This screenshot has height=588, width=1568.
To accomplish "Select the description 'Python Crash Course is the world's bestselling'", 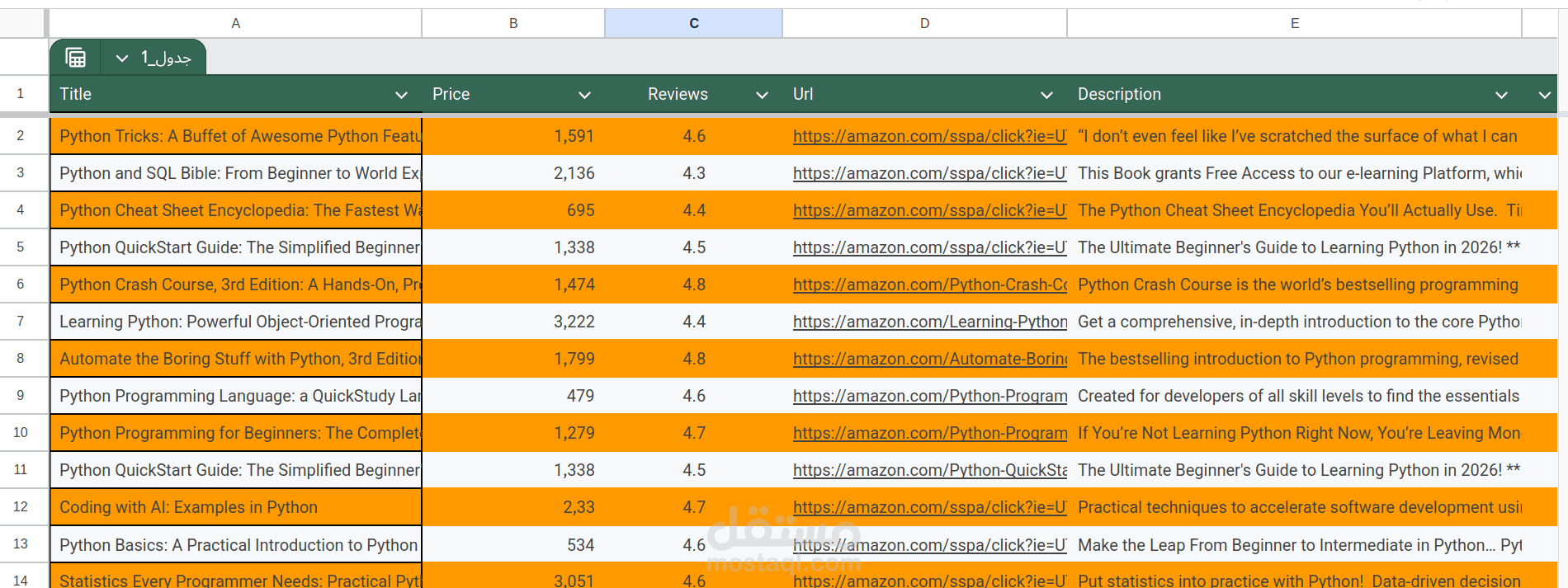I will 1294,285.
